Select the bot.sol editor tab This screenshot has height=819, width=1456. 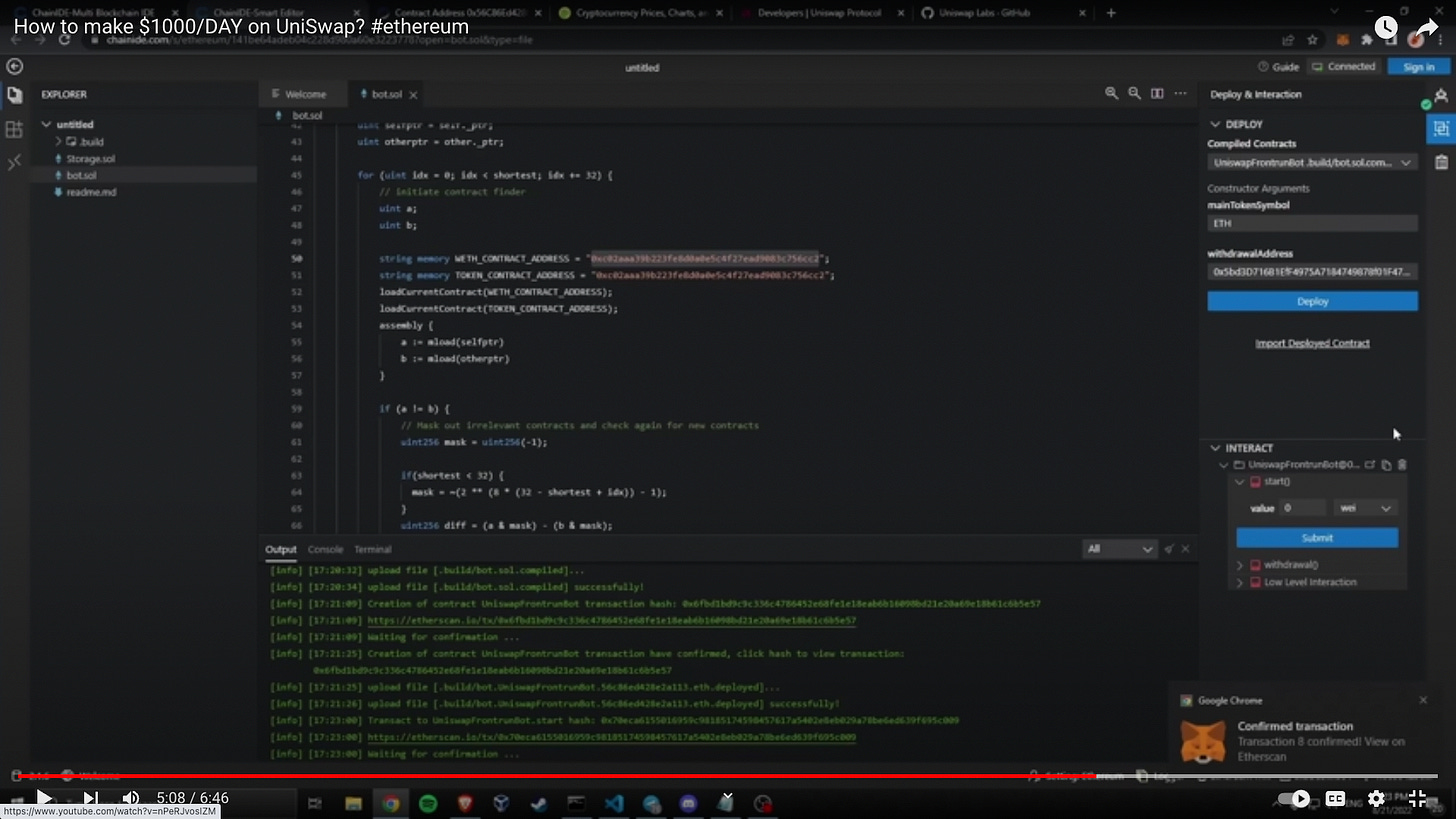pos(385,94)
